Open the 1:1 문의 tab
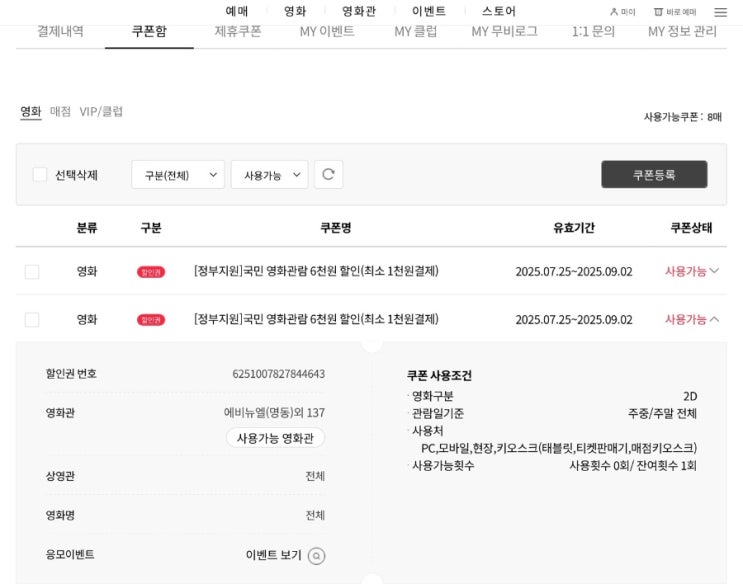 (x=593, y=31)
